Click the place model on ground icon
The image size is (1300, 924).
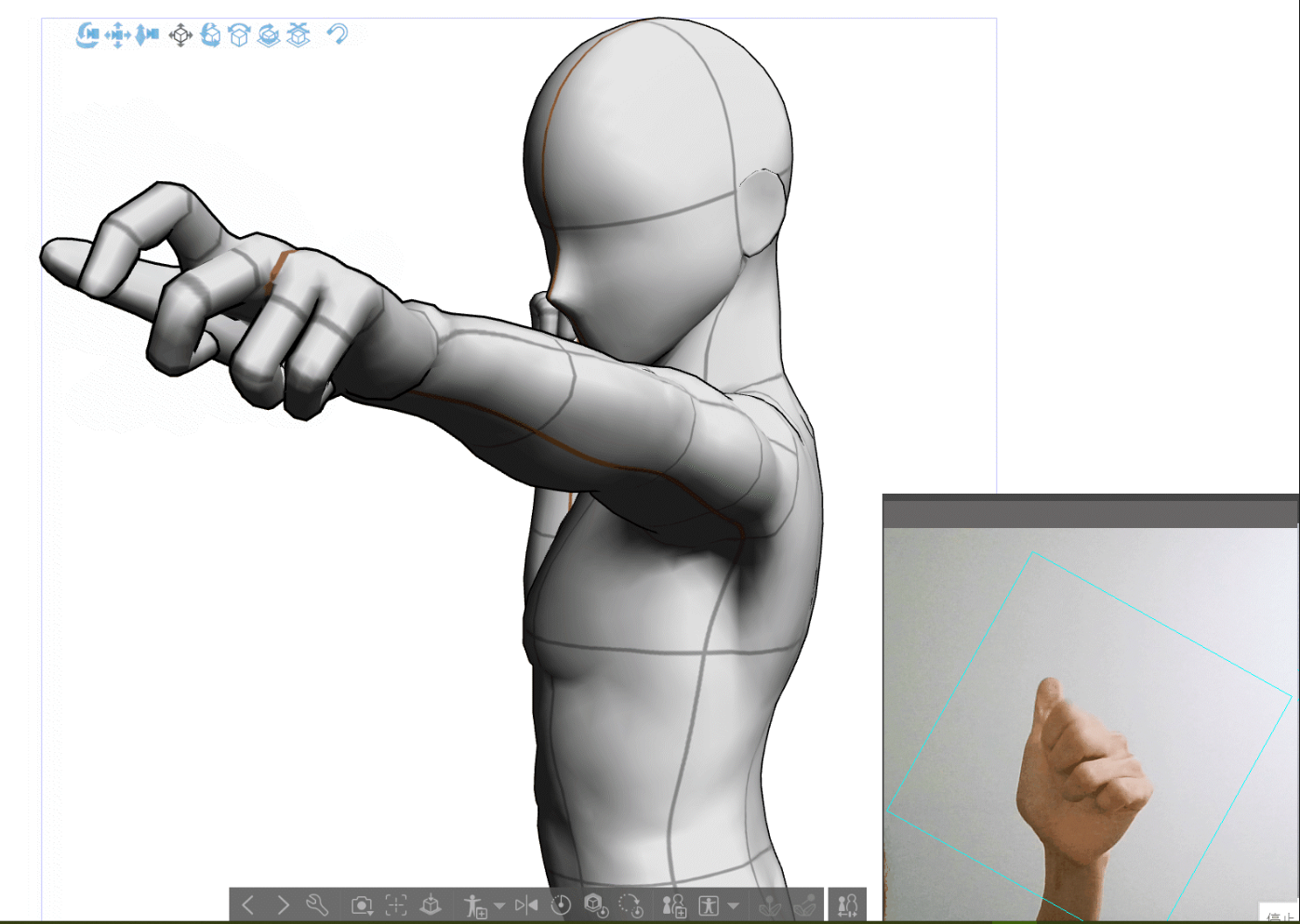(431, 904)
